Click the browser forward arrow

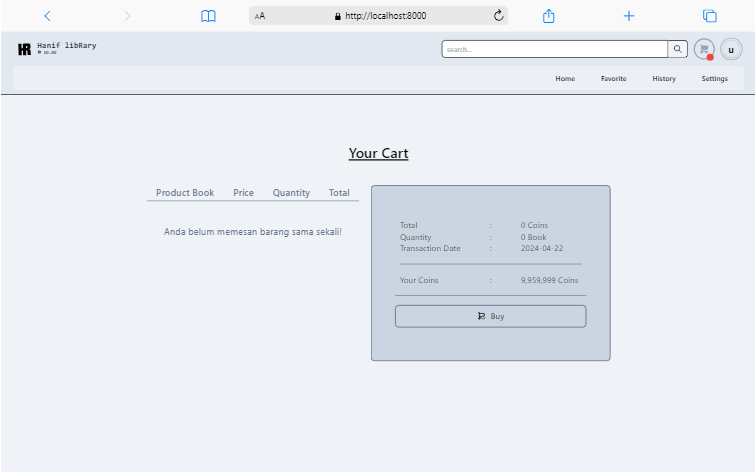(127, 16)
